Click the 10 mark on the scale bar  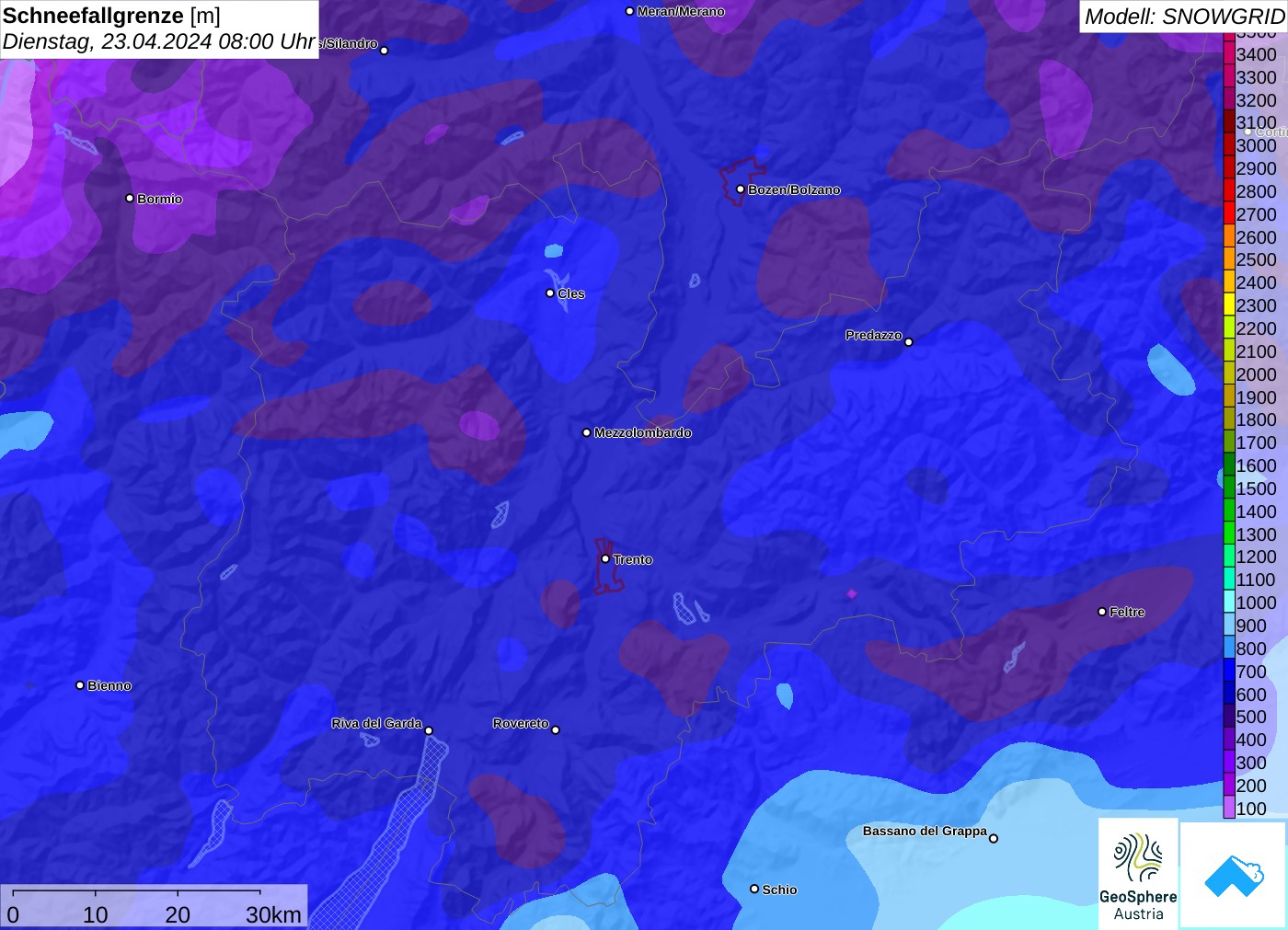point(96,914)
